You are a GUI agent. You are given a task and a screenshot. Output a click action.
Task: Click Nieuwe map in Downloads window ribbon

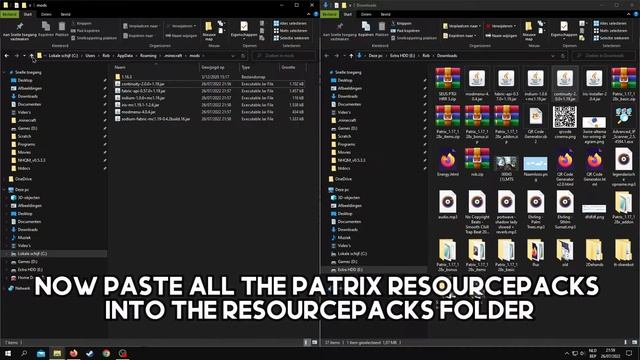tap(529, 31)
